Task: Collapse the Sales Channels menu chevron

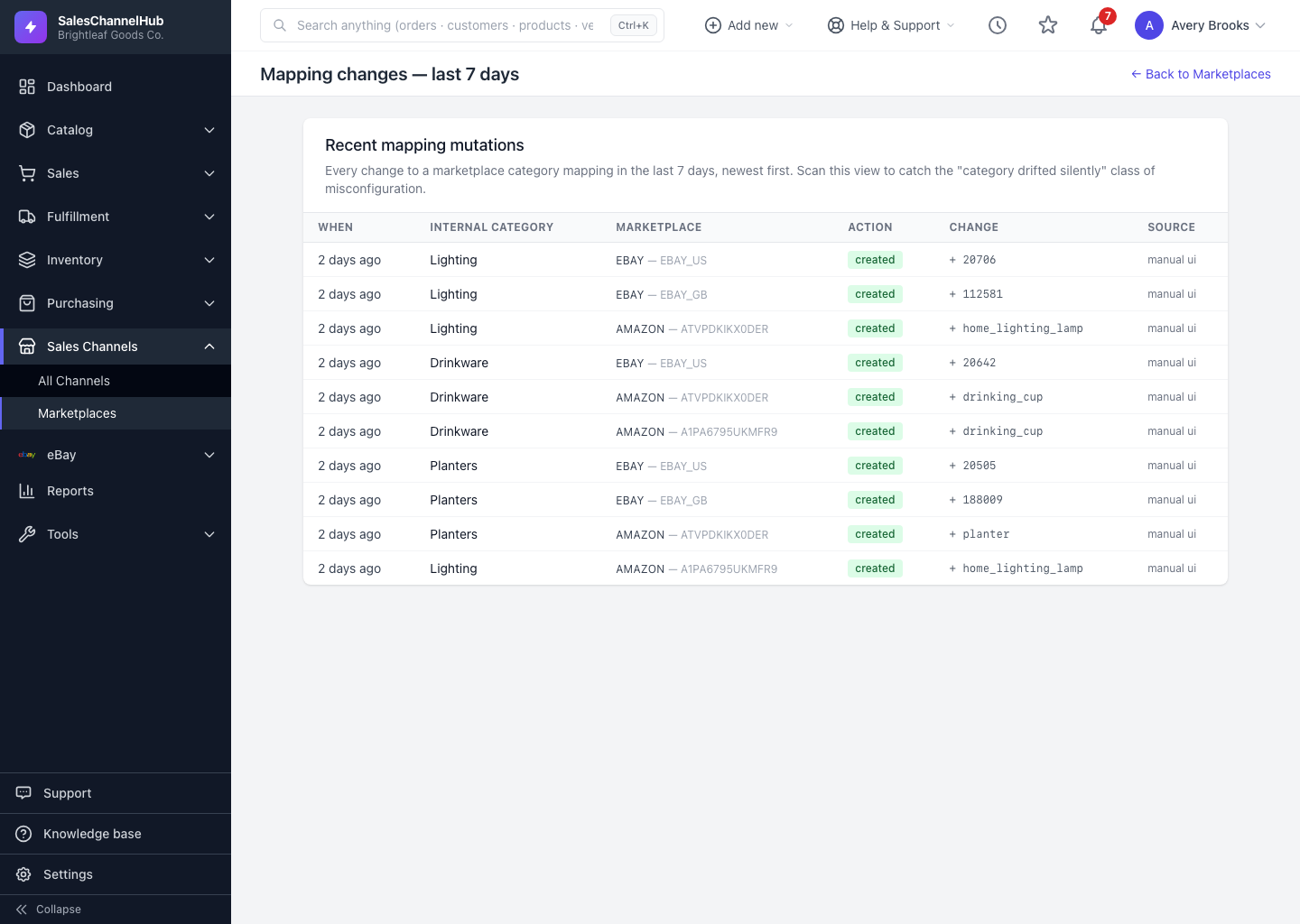Action: pos(209,346)
